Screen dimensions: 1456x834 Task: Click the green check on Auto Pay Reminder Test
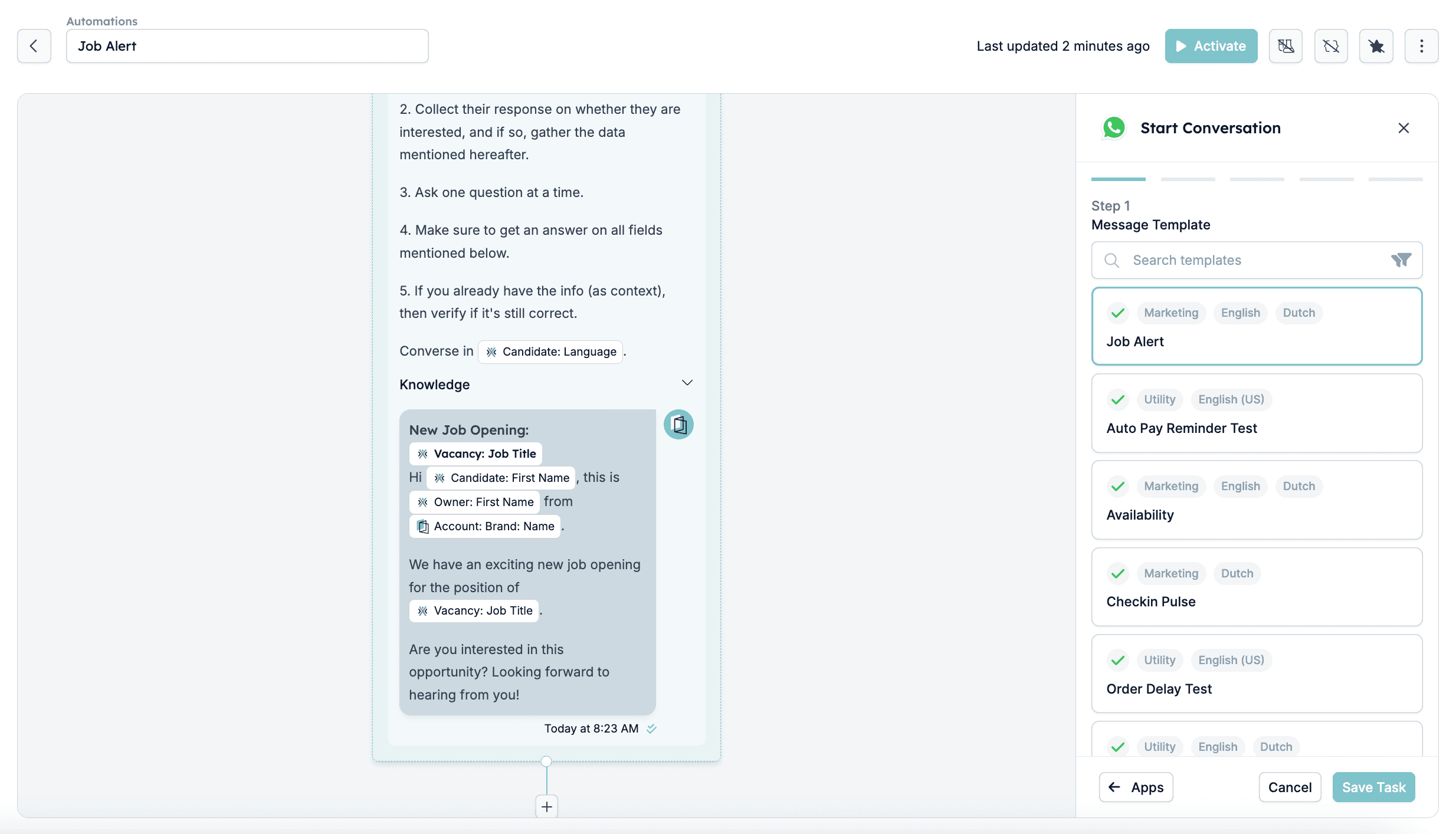(1118, 399)
